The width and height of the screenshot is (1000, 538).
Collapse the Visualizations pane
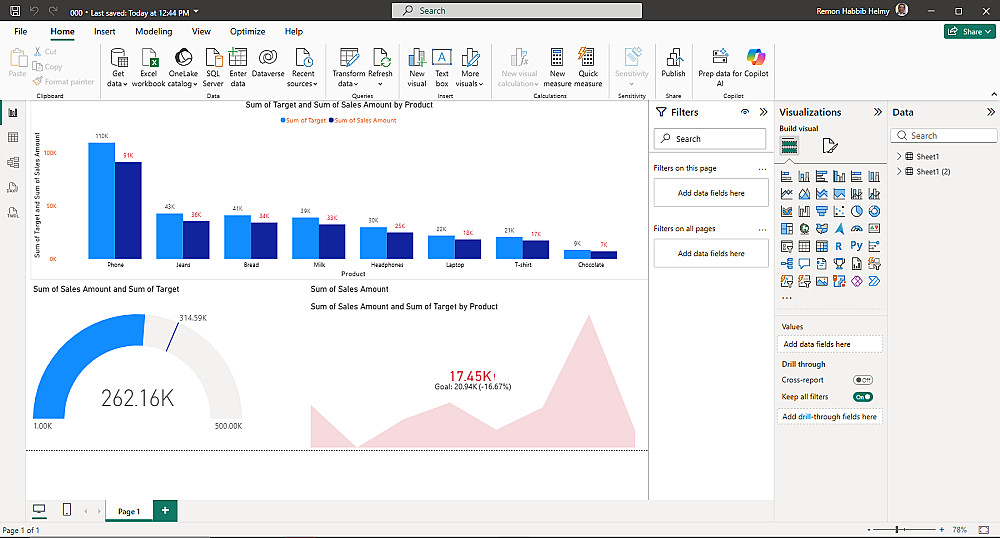878,112
